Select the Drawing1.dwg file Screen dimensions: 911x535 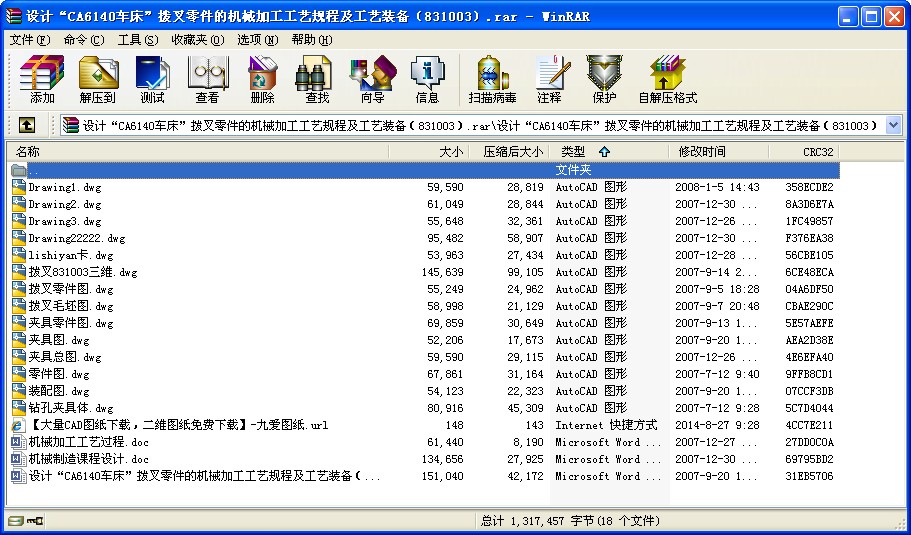[64, 187]
